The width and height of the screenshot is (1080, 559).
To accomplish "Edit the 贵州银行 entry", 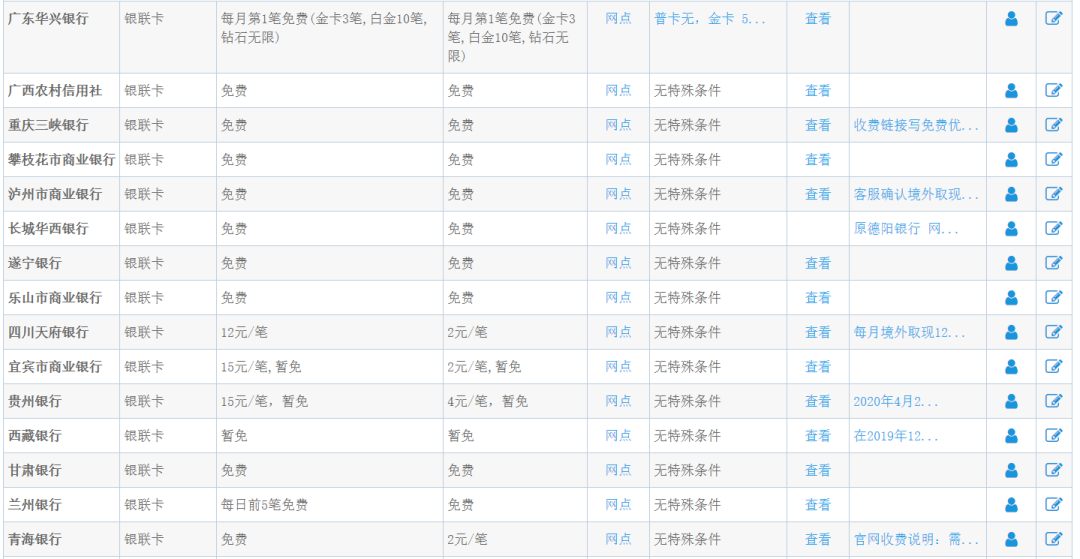I will (1054, 401).
